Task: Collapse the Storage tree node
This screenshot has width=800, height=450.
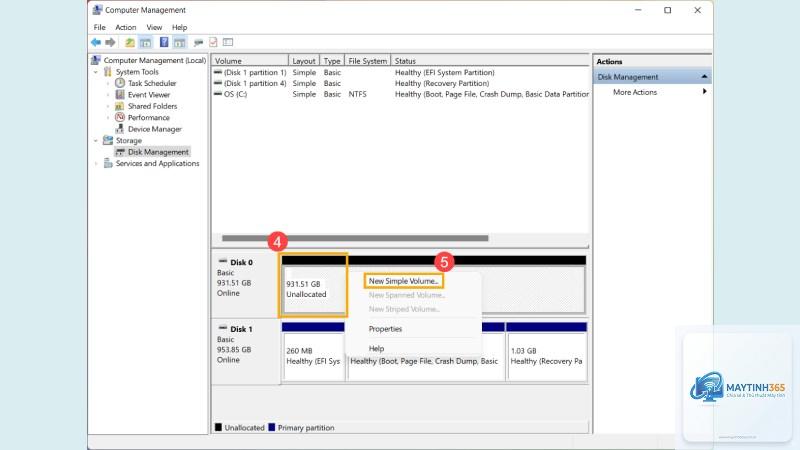Action: click(x=96, y=140)
